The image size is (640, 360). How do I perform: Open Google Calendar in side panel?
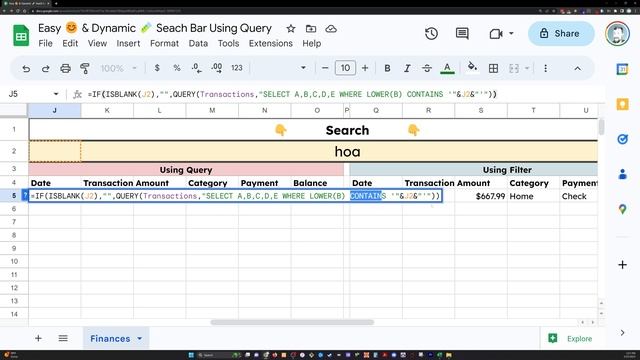coord(622,69)
